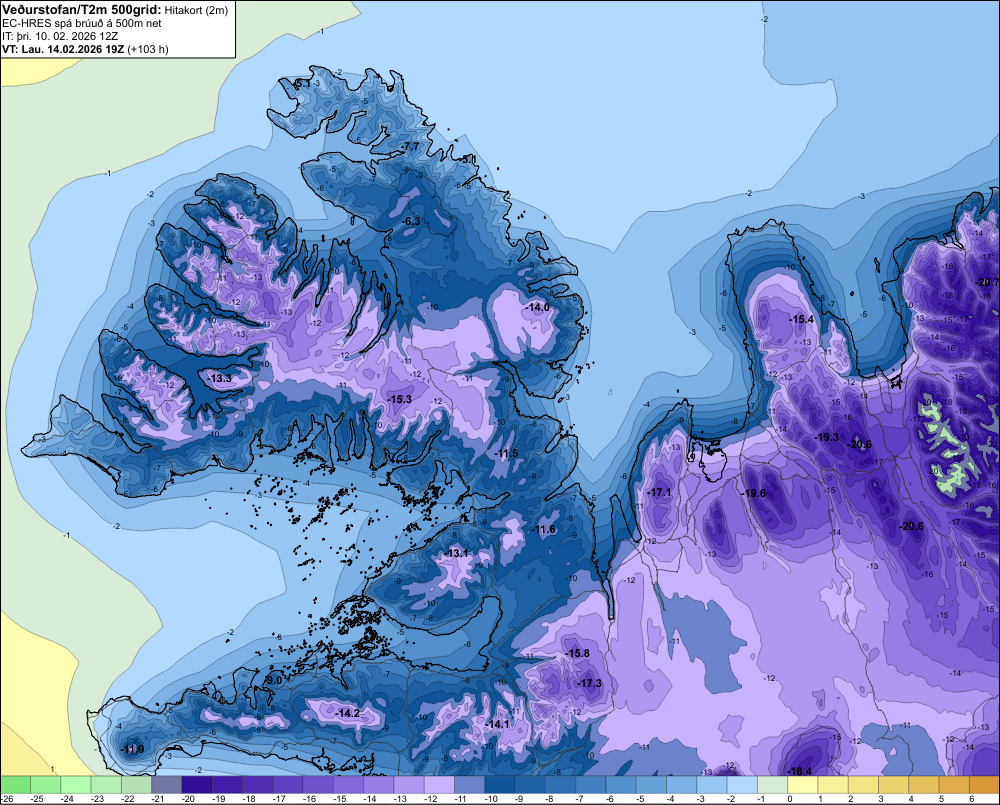Image resolution: width=1000 pixels, height=805 pixels.
Task: Click the legend swatch labeled -9
Action: click(530, 785)
